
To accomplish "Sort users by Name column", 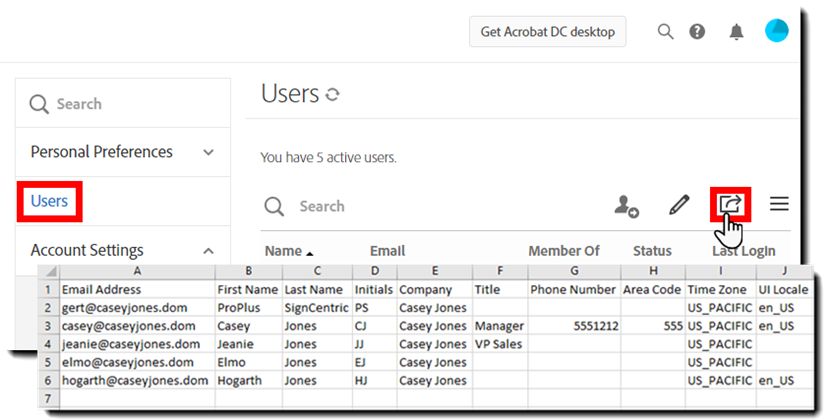I will click(288, 251).
